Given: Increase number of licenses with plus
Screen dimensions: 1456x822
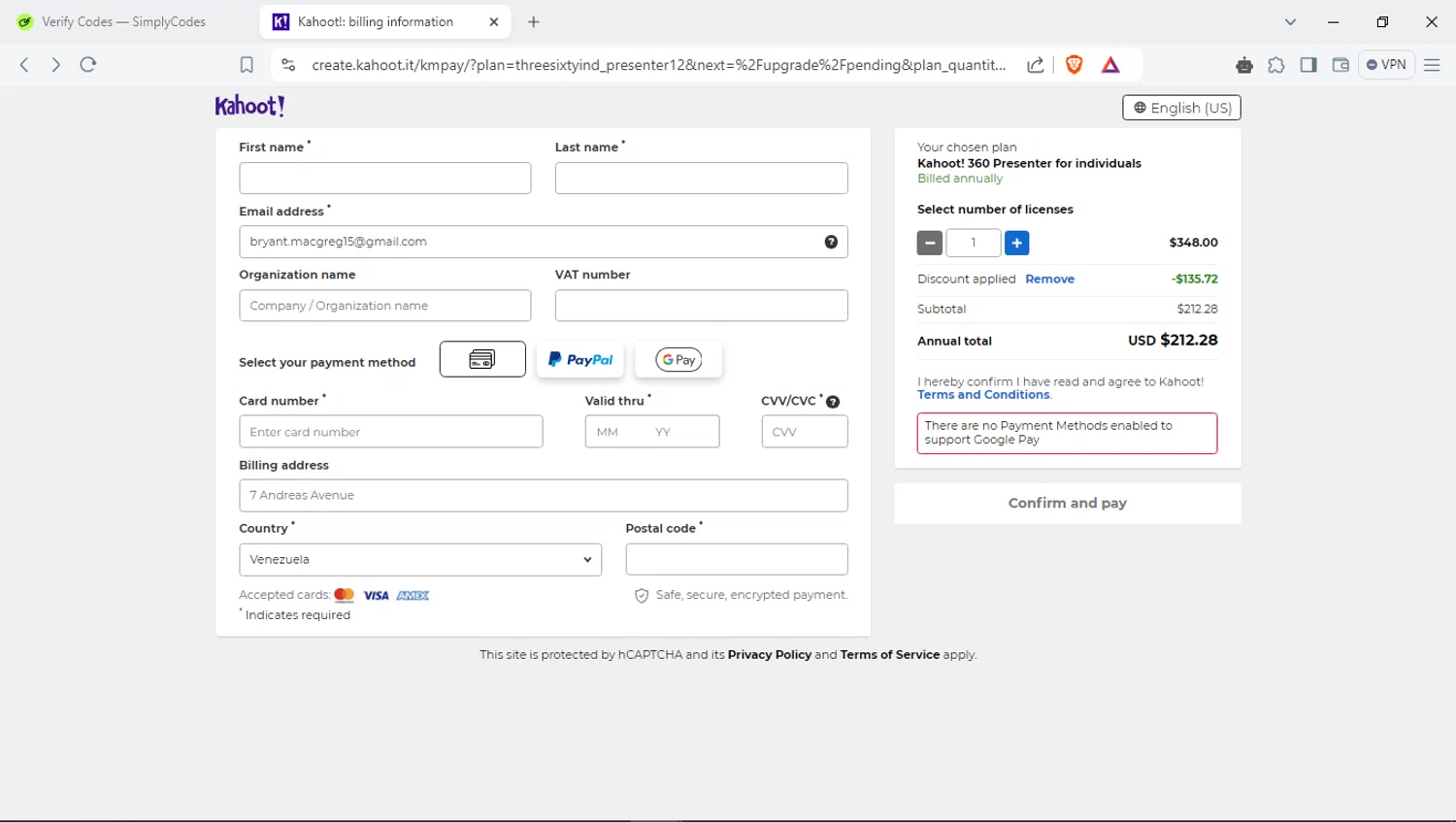Looking at the screenshot, I should point(1016,243).
